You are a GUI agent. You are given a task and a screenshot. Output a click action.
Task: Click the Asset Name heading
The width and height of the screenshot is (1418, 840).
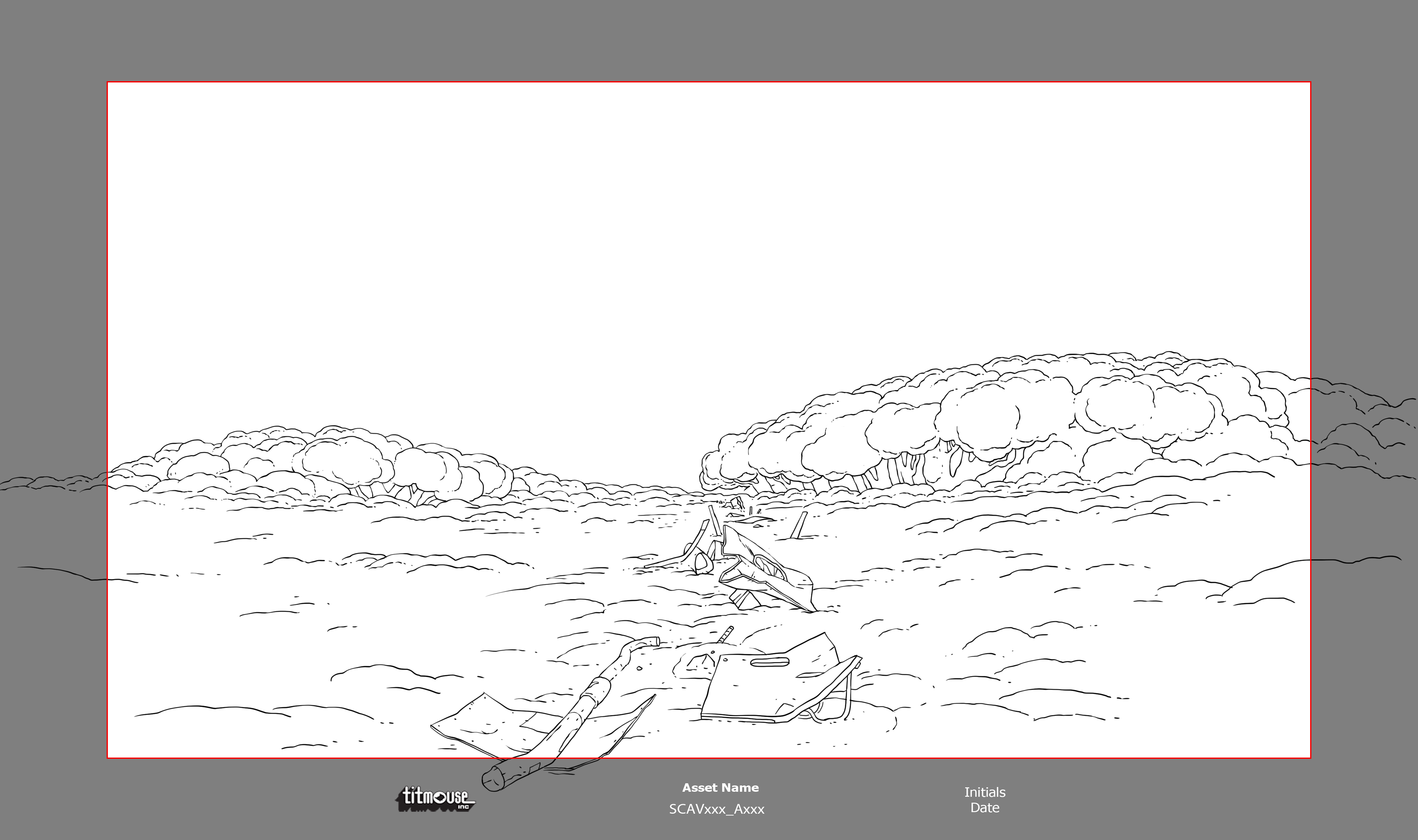[720, 787]
